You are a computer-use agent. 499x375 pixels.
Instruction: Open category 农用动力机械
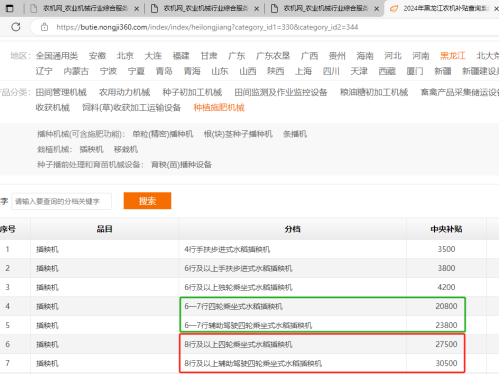[124, 92]
